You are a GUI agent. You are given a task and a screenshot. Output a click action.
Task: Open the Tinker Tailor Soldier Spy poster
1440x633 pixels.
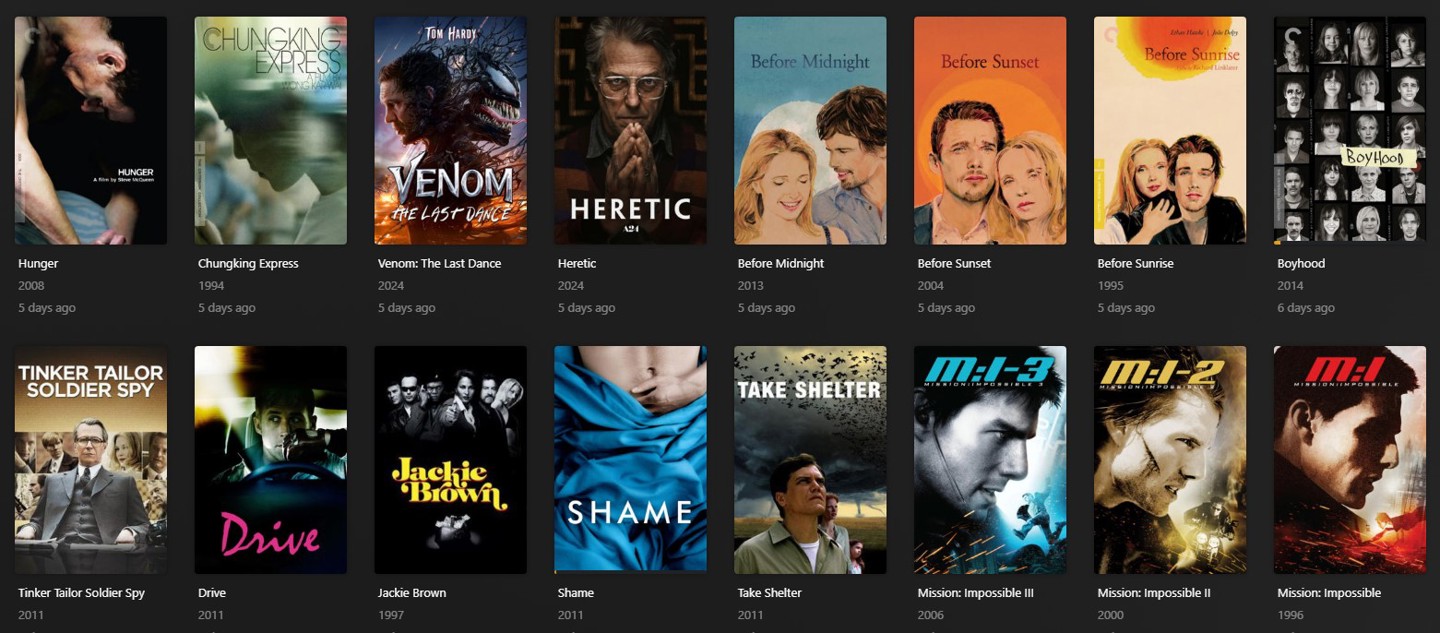pyautogui.click(x=91, y=460)
